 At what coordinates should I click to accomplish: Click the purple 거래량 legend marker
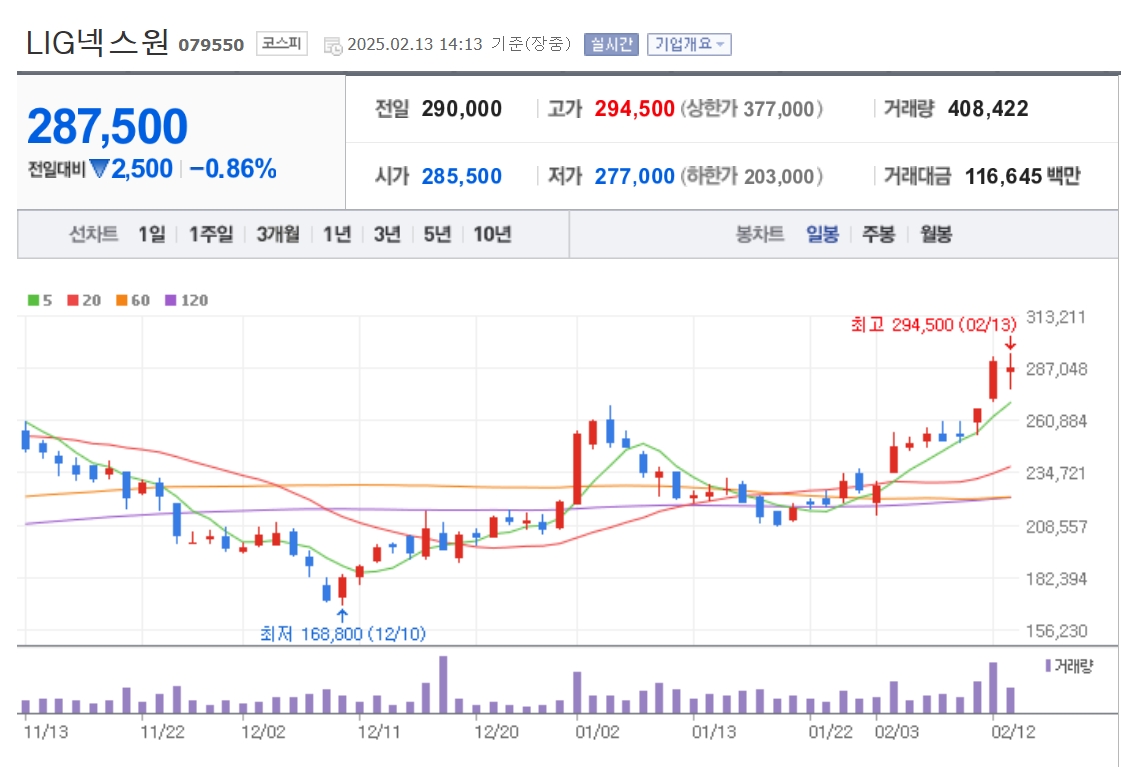tap(1048, 665)
